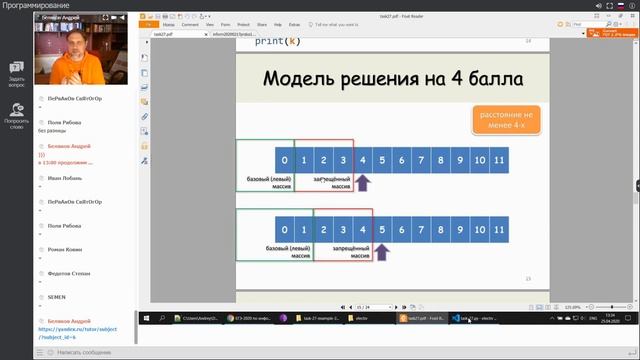640x360 pixels.
Task: Expand the presenter video to fullscreen
Action: pyautogui.click(x=105, y=18)
